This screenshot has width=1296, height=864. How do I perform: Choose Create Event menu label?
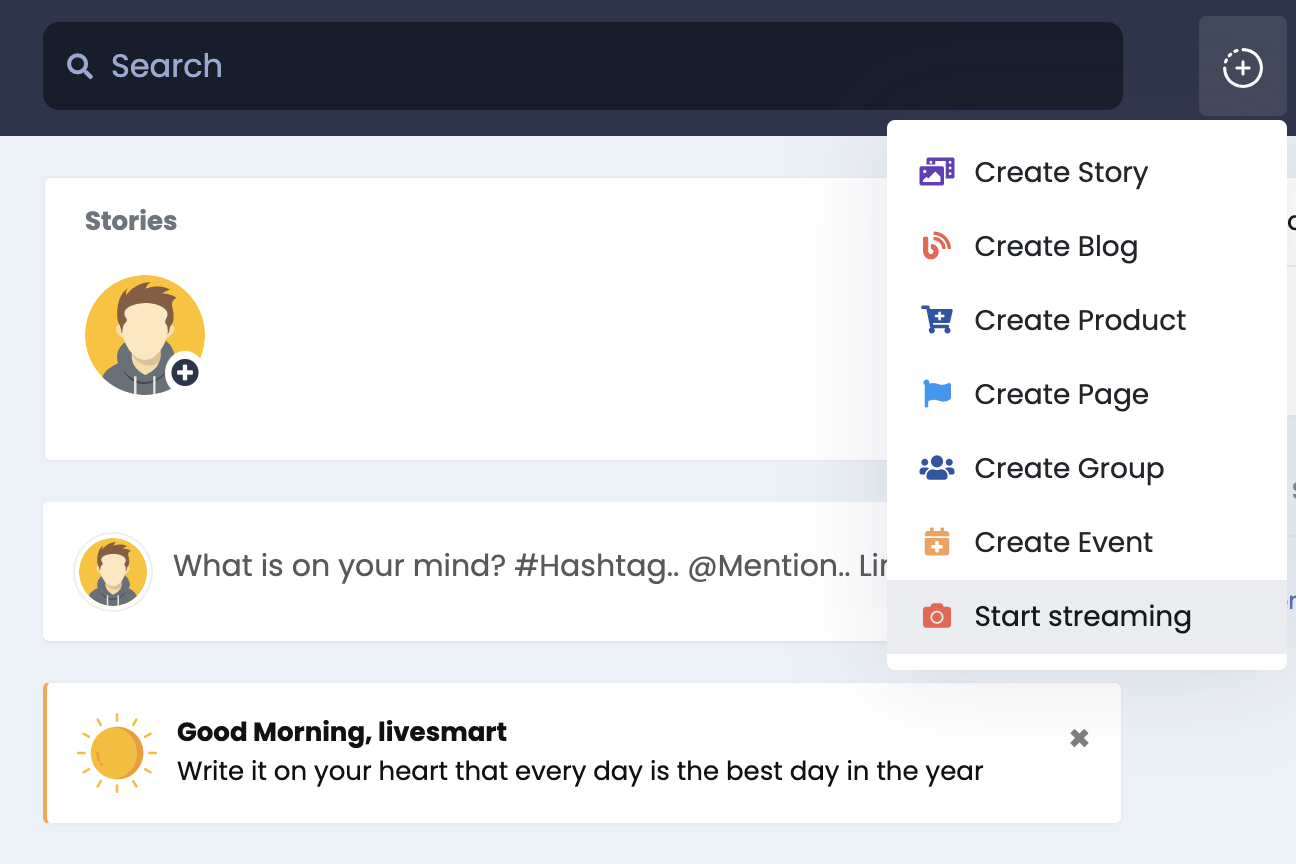tap(1063, 542)
